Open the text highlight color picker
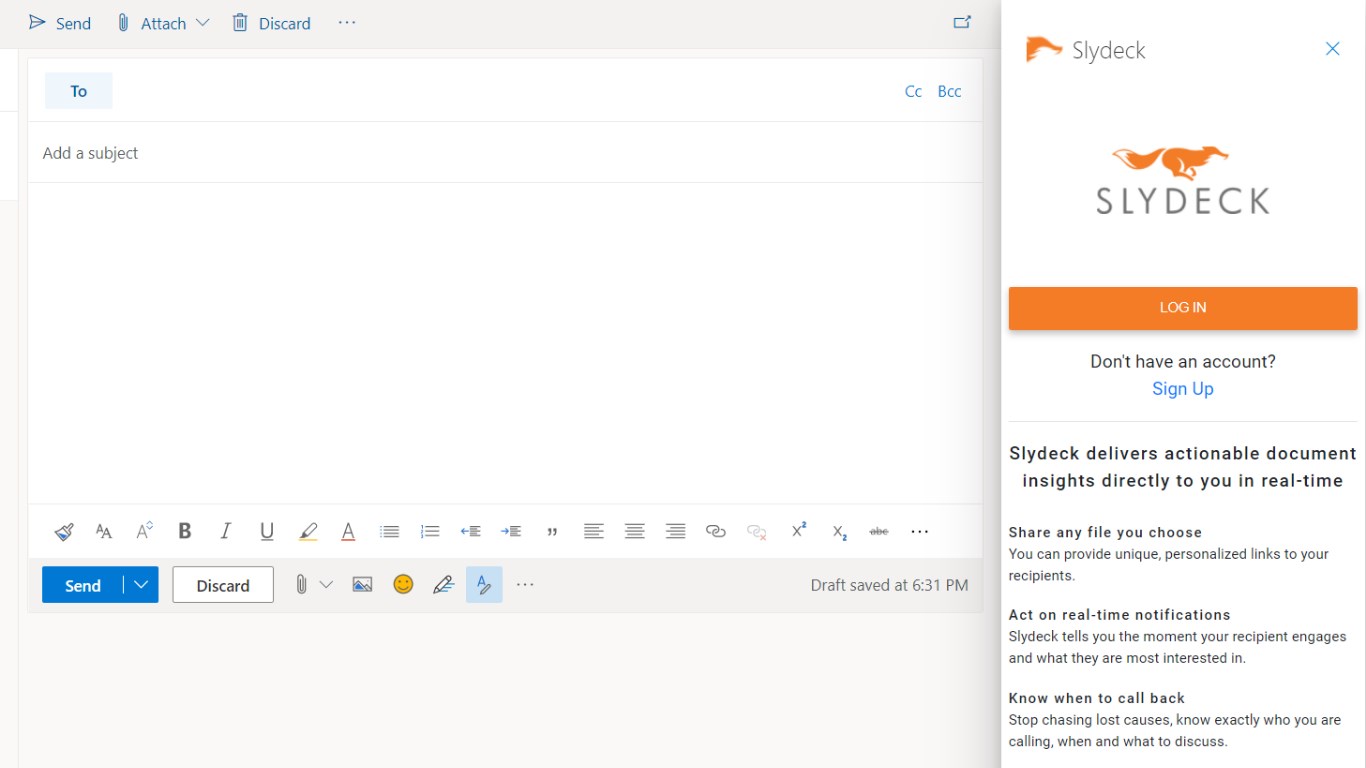The height and width of the screenshot is (768, 1366). coord(308,532)
